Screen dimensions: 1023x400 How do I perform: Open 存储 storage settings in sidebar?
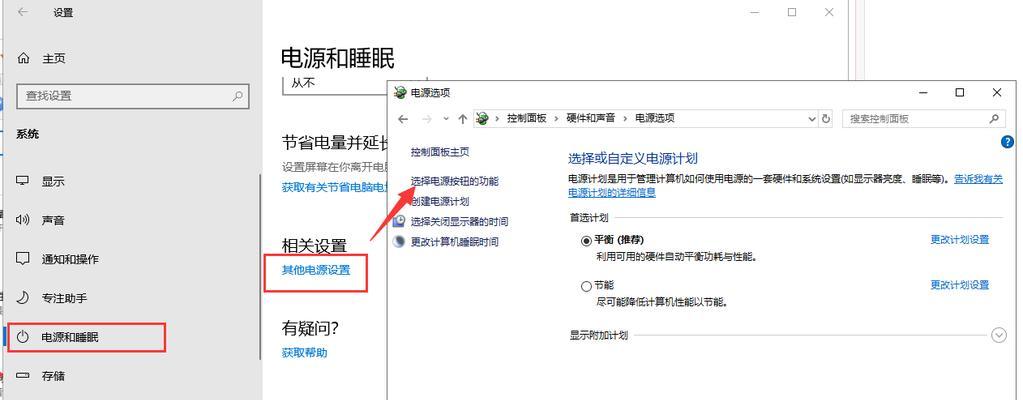pyautogui.click(x=53, y=376)
